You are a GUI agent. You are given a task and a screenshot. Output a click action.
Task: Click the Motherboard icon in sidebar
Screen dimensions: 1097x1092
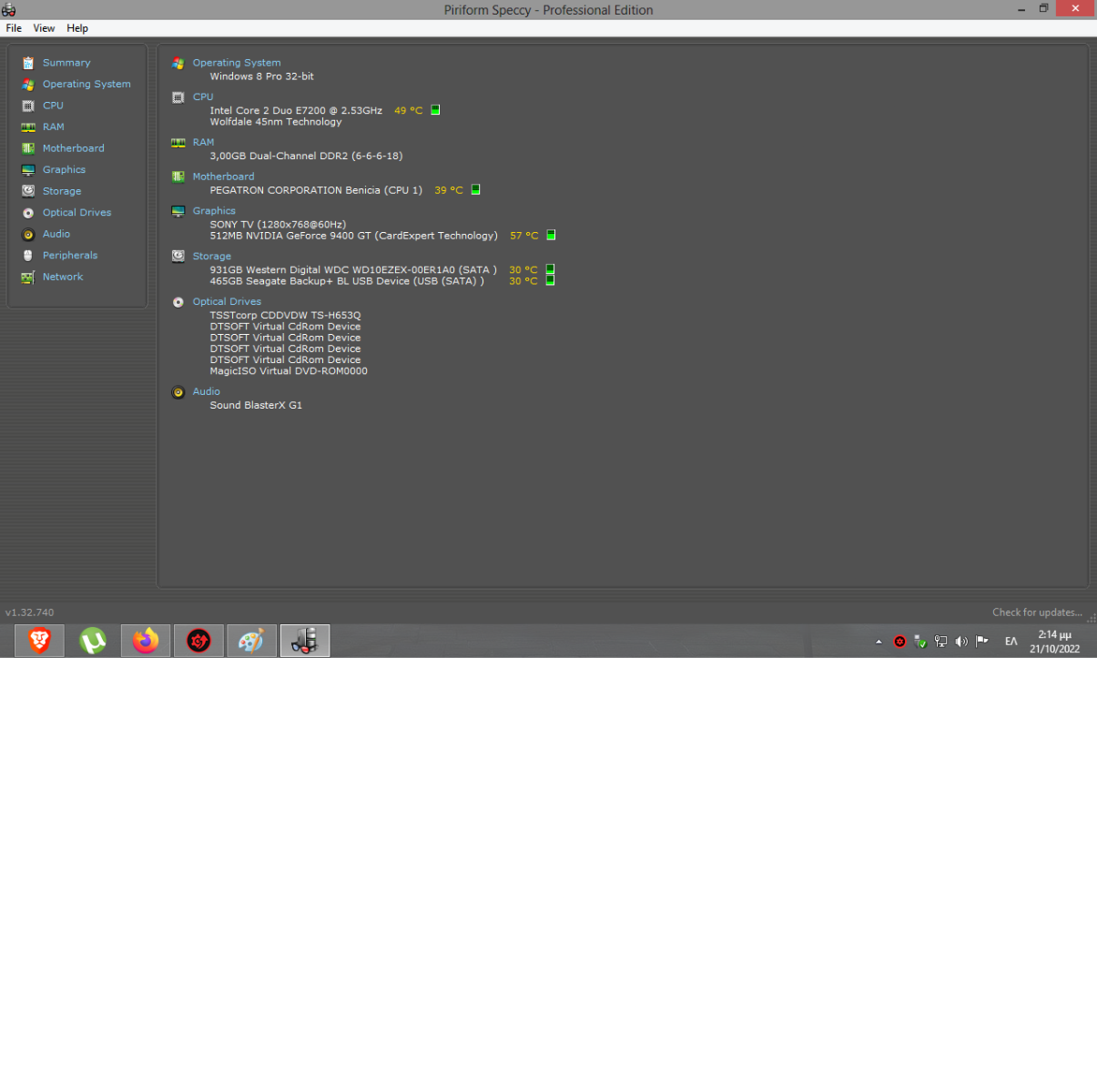pyautogui.click(x=28, y=148)
